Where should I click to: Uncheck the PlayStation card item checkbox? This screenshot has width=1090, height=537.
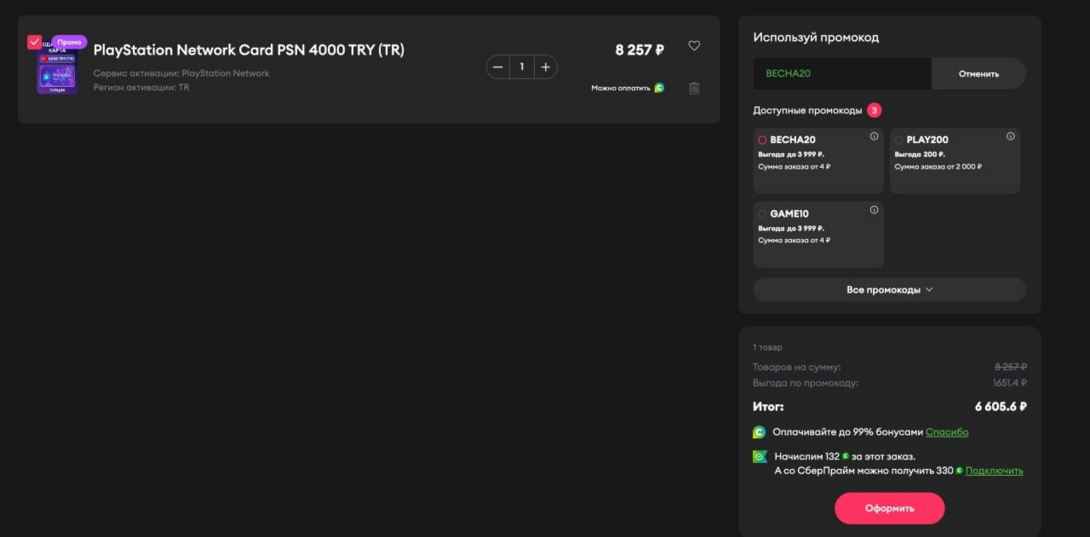[x=34, y=42]
